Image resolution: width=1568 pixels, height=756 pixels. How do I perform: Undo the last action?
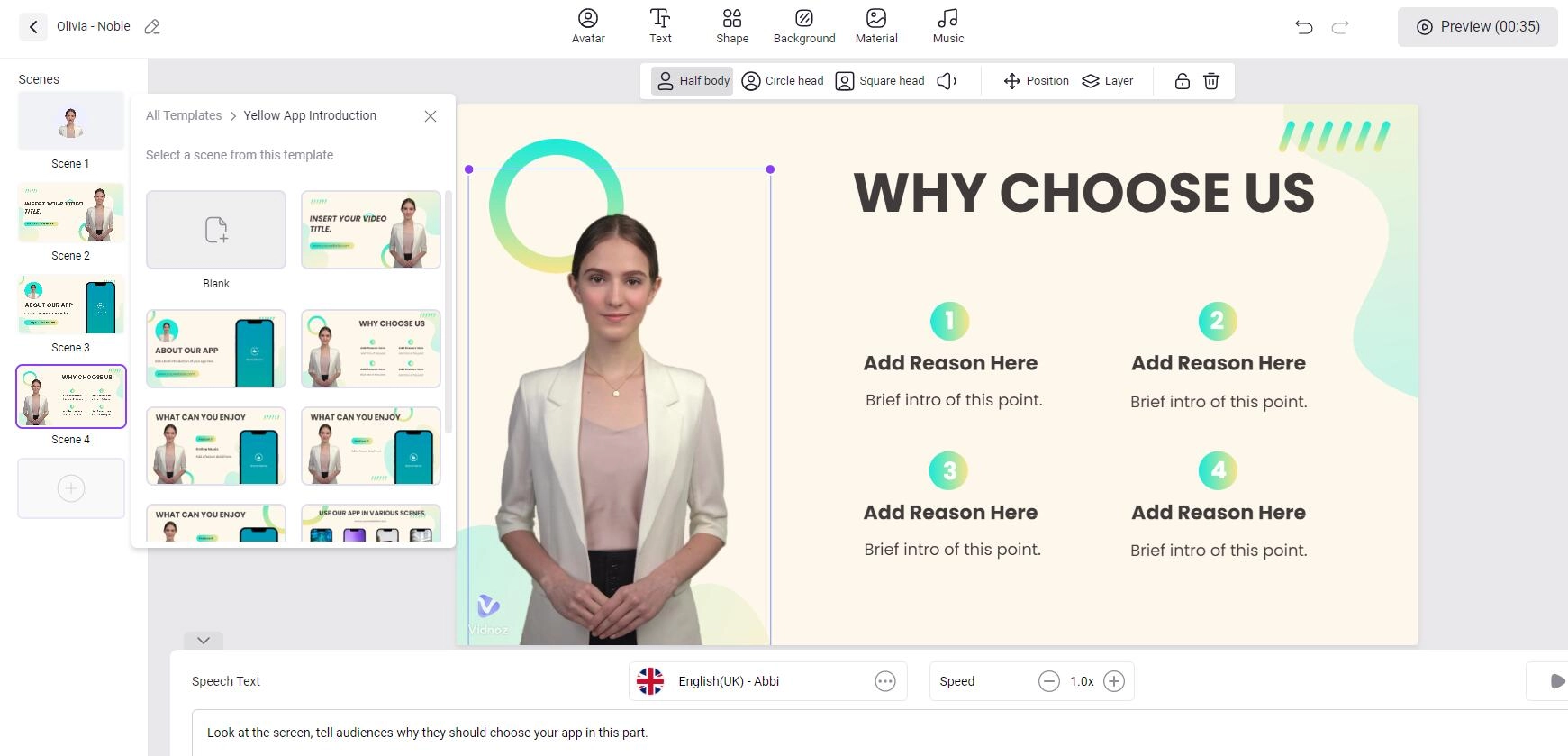click(x=1303, y=27)
